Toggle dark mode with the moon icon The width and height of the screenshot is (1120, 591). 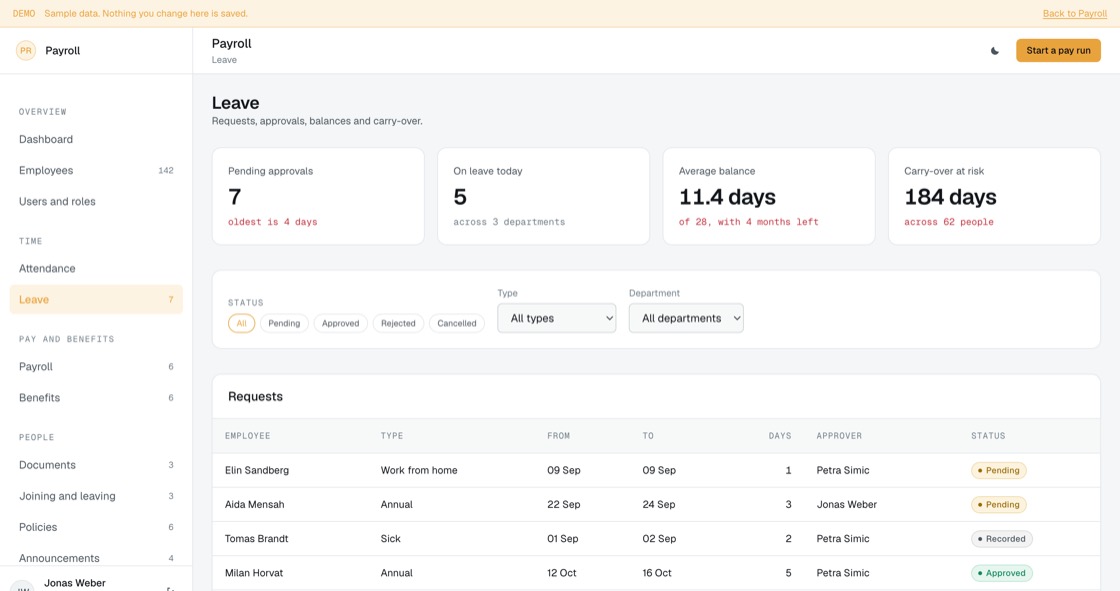click(x=994, y=51)
